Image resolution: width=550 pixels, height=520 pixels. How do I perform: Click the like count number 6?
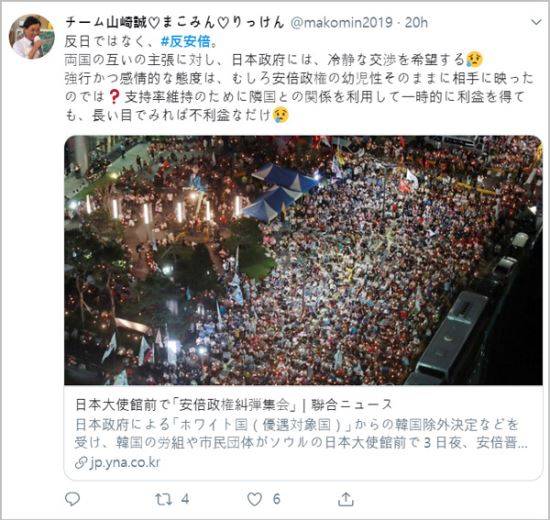point(277,499)
